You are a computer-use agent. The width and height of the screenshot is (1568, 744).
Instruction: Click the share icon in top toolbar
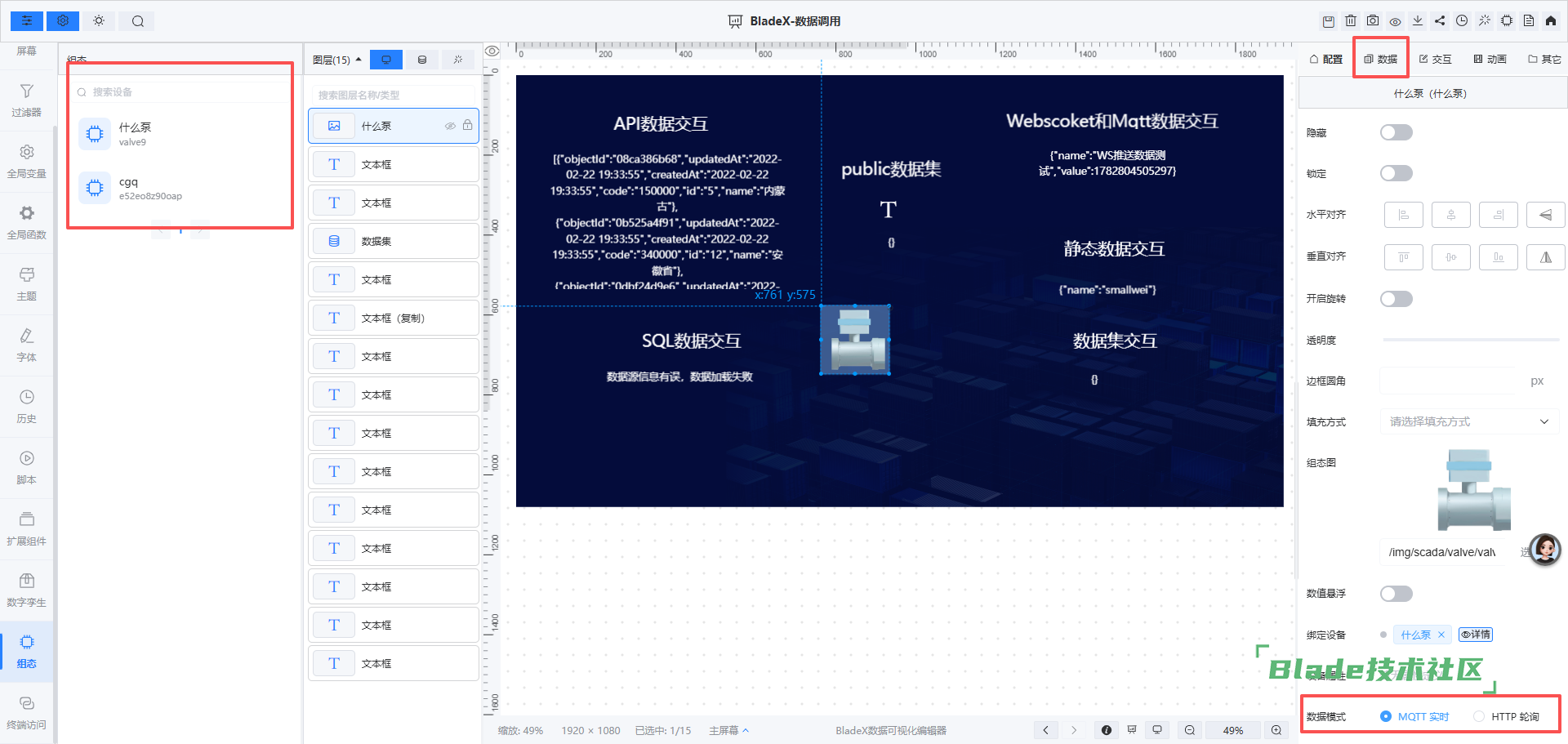tap(1440, 21)
